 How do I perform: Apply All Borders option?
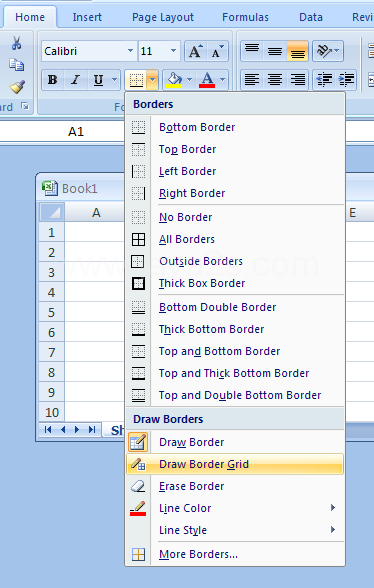235,239
